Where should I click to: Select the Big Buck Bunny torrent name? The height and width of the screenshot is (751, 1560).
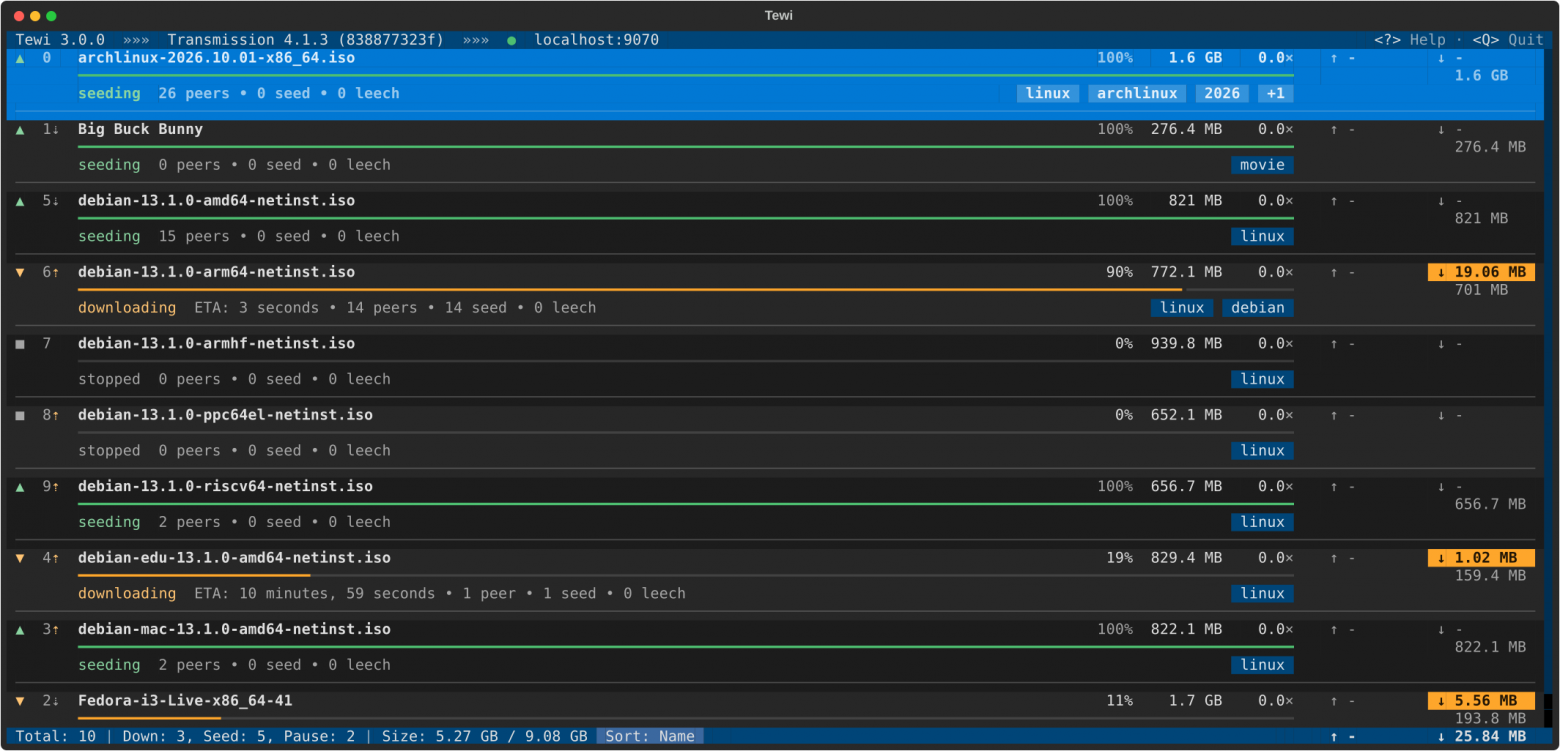(x=140, y=129)
